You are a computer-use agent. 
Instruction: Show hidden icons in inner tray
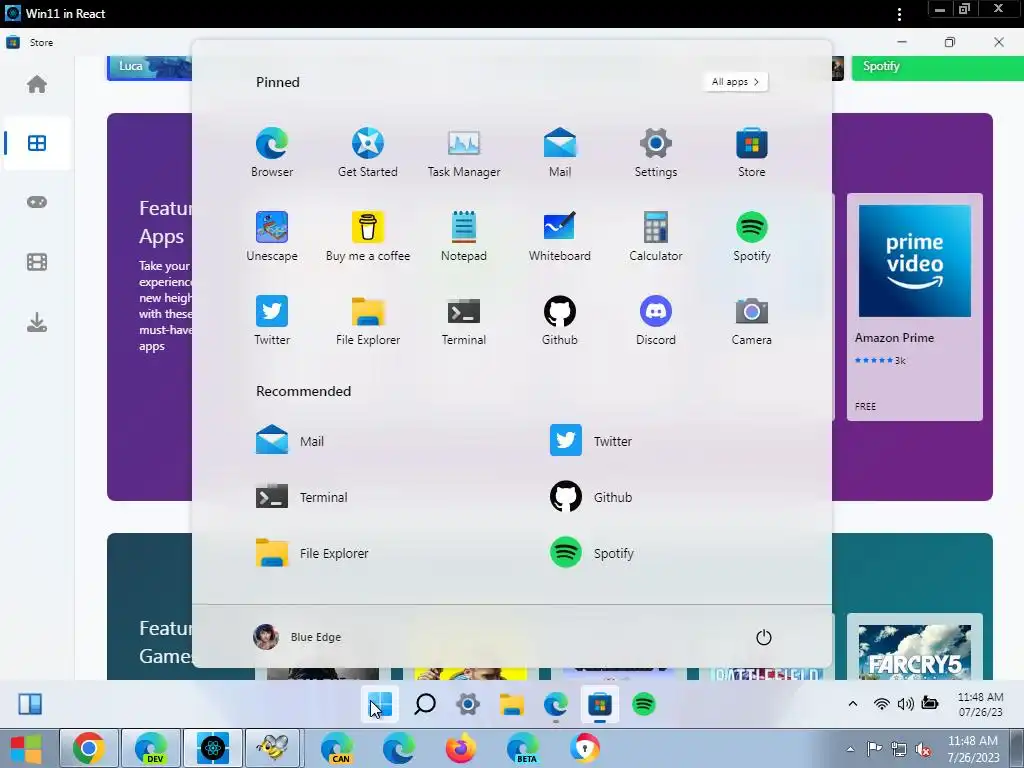[x=852, y=704]
